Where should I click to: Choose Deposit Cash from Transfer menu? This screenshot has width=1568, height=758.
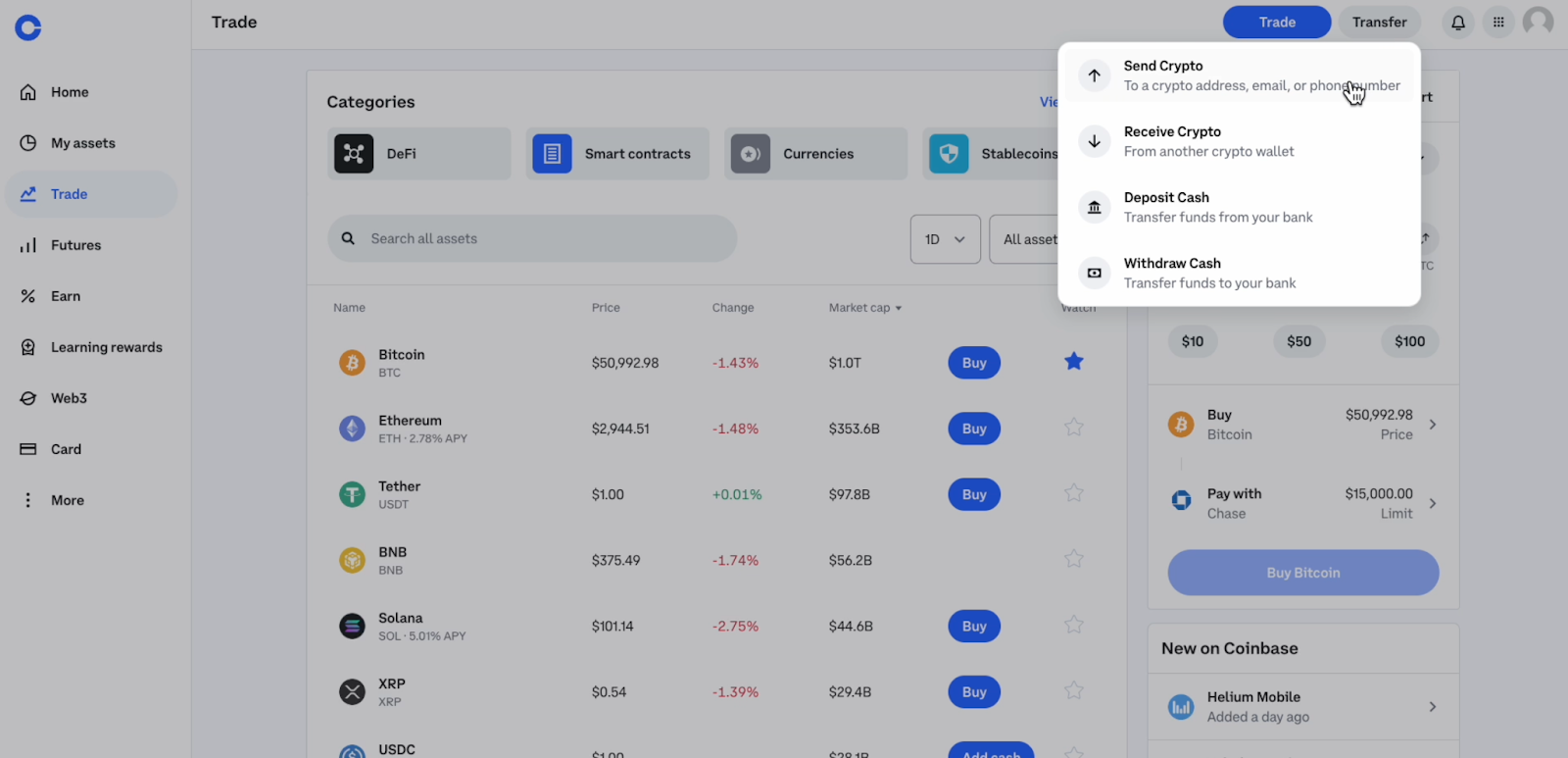point(1240,207)
